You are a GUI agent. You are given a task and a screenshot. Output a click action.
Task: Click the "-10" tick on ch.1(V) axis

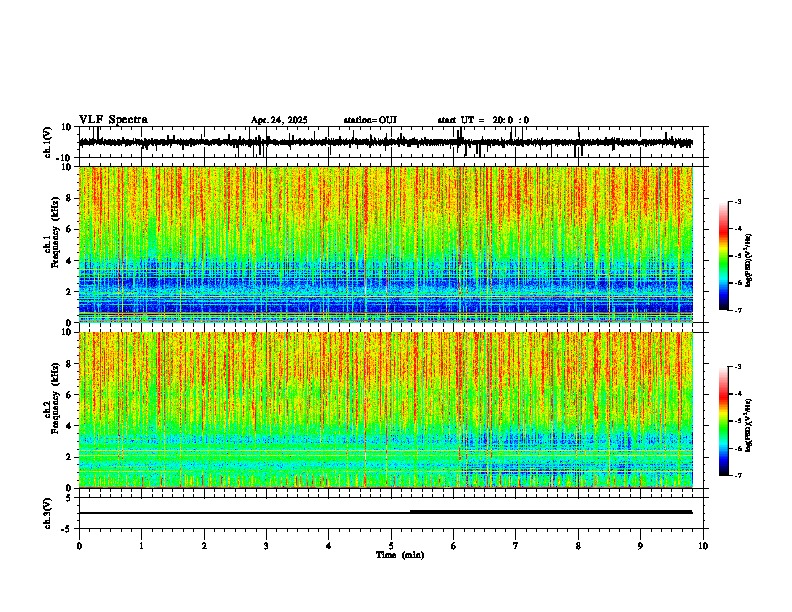tap(64, 158)
